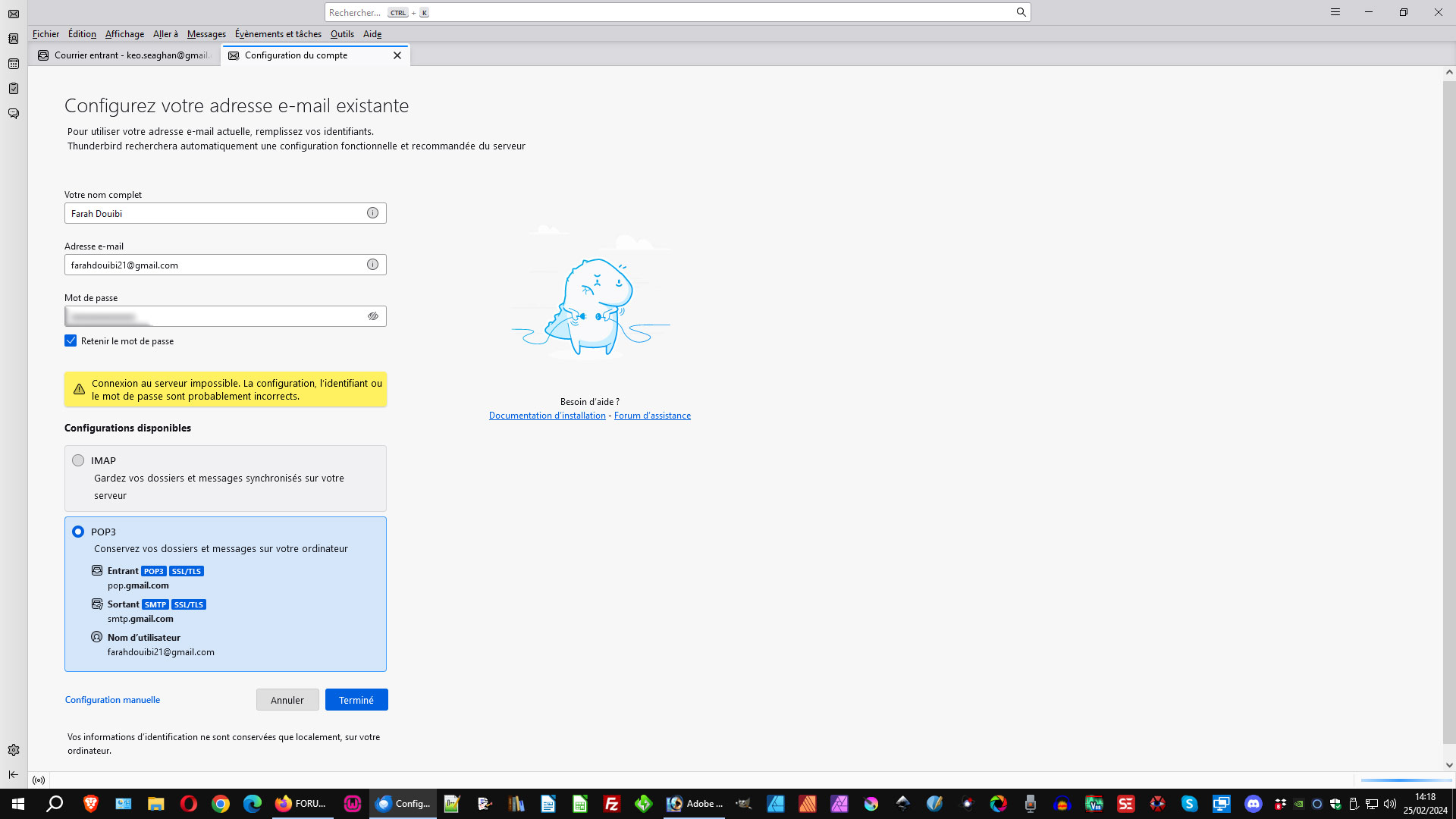The image size is (1456, 819).
Task: Click Configuration manuelle link
Action: (112, 700)
